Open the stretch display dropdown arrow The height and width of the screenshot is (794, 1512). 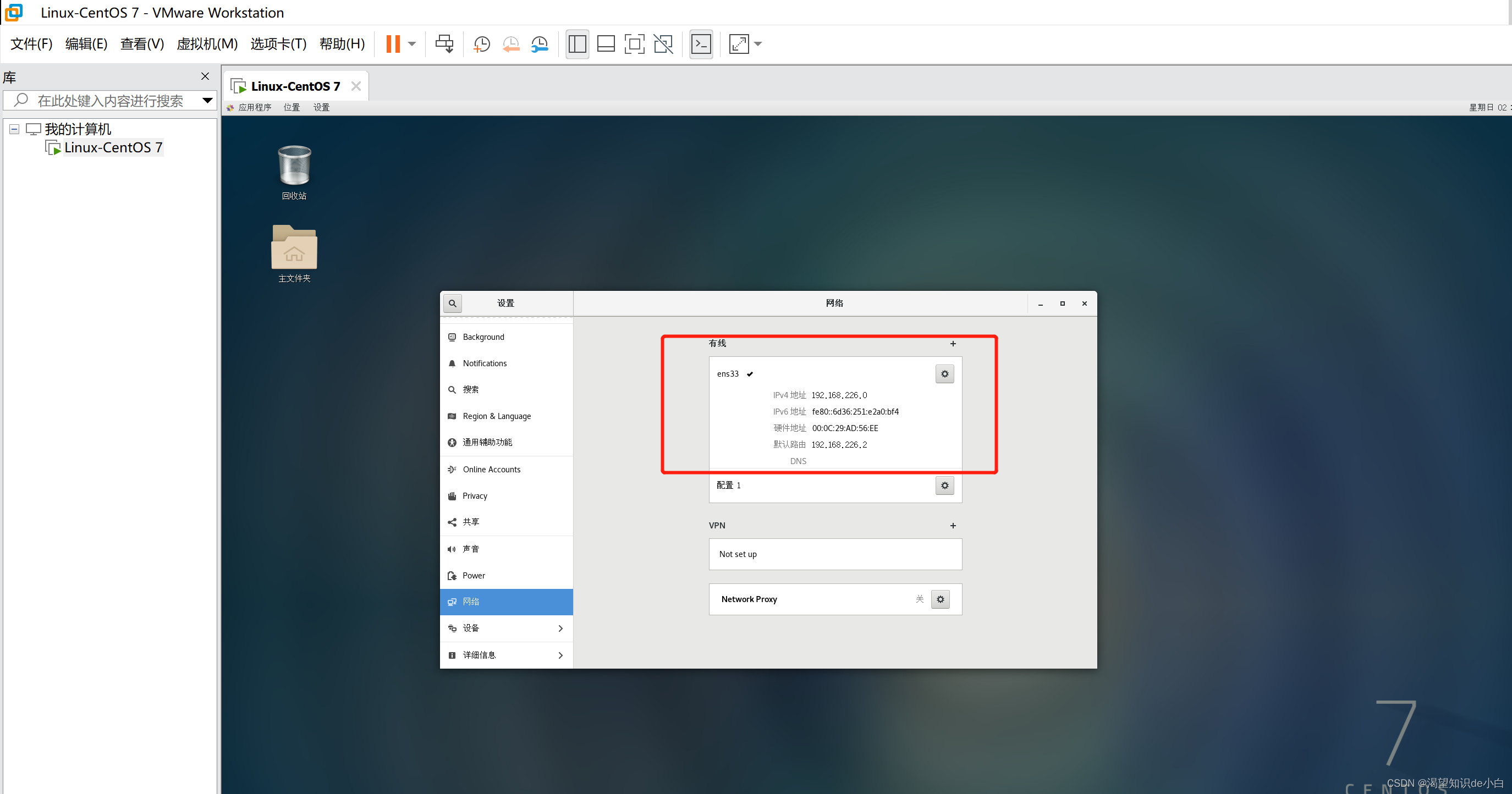coord(758,44)
